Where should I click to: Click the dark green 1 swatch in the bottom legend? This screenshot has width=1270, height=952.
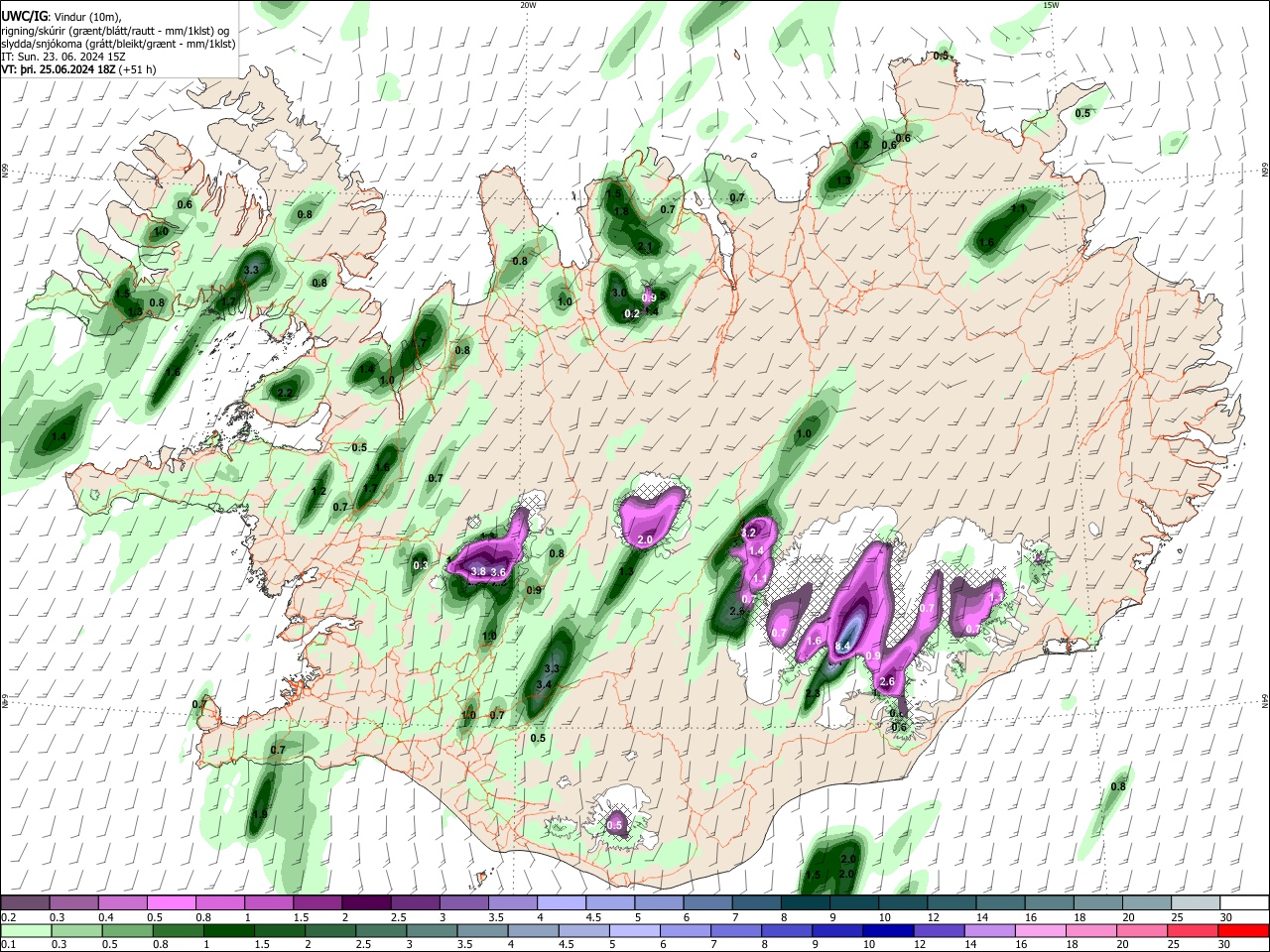click(229, 930)
